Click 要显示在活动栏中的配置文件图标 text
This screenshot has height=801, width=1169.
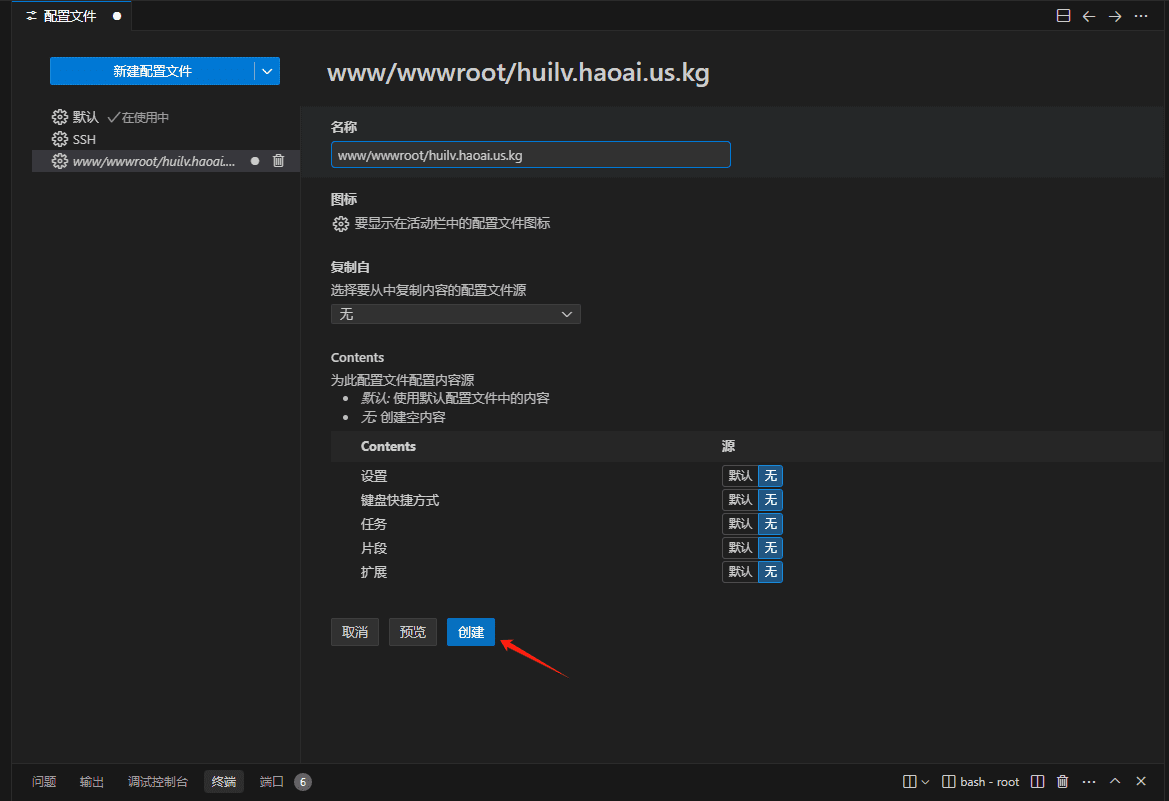(452, 223)
